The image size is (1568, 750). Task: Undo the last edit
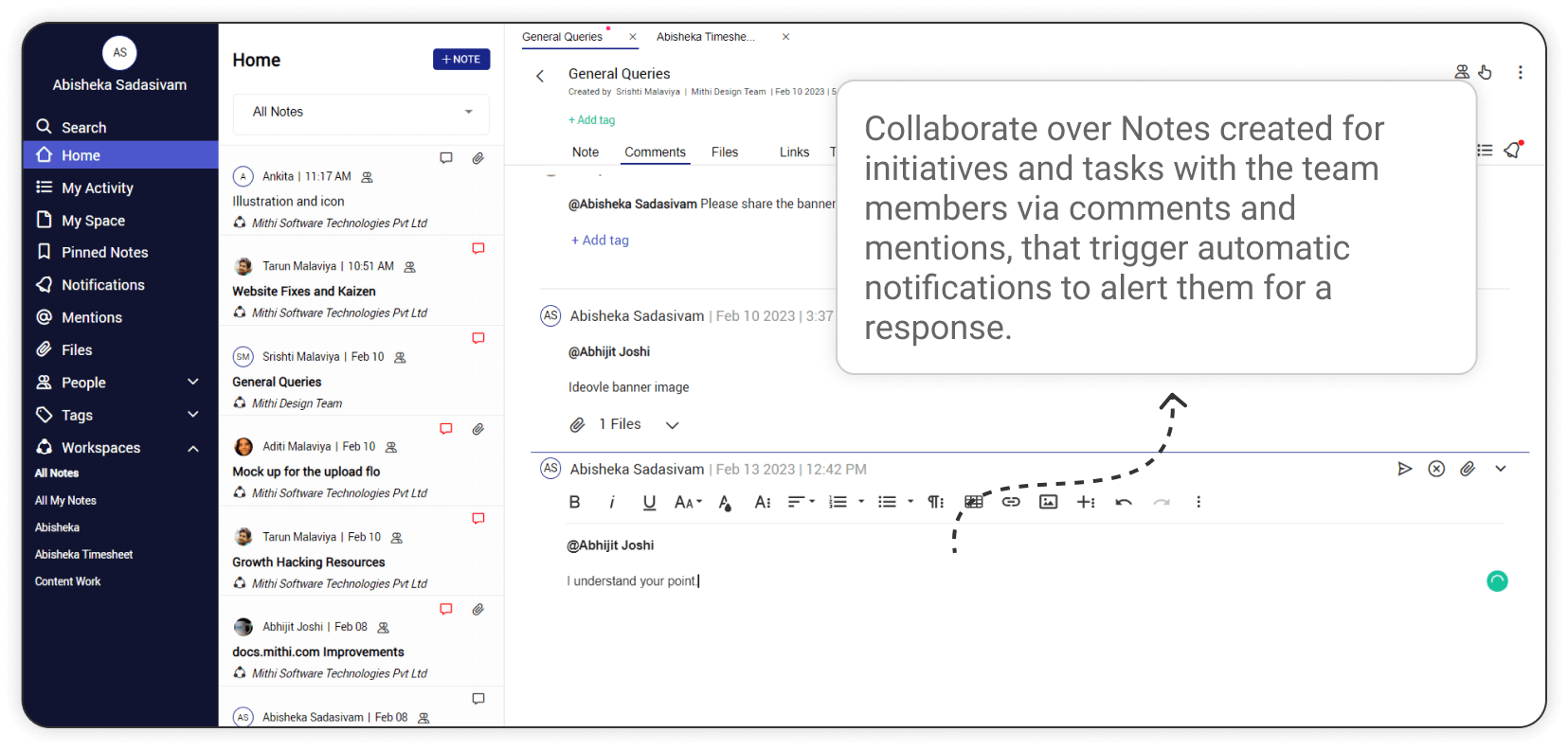point(1124,502)
